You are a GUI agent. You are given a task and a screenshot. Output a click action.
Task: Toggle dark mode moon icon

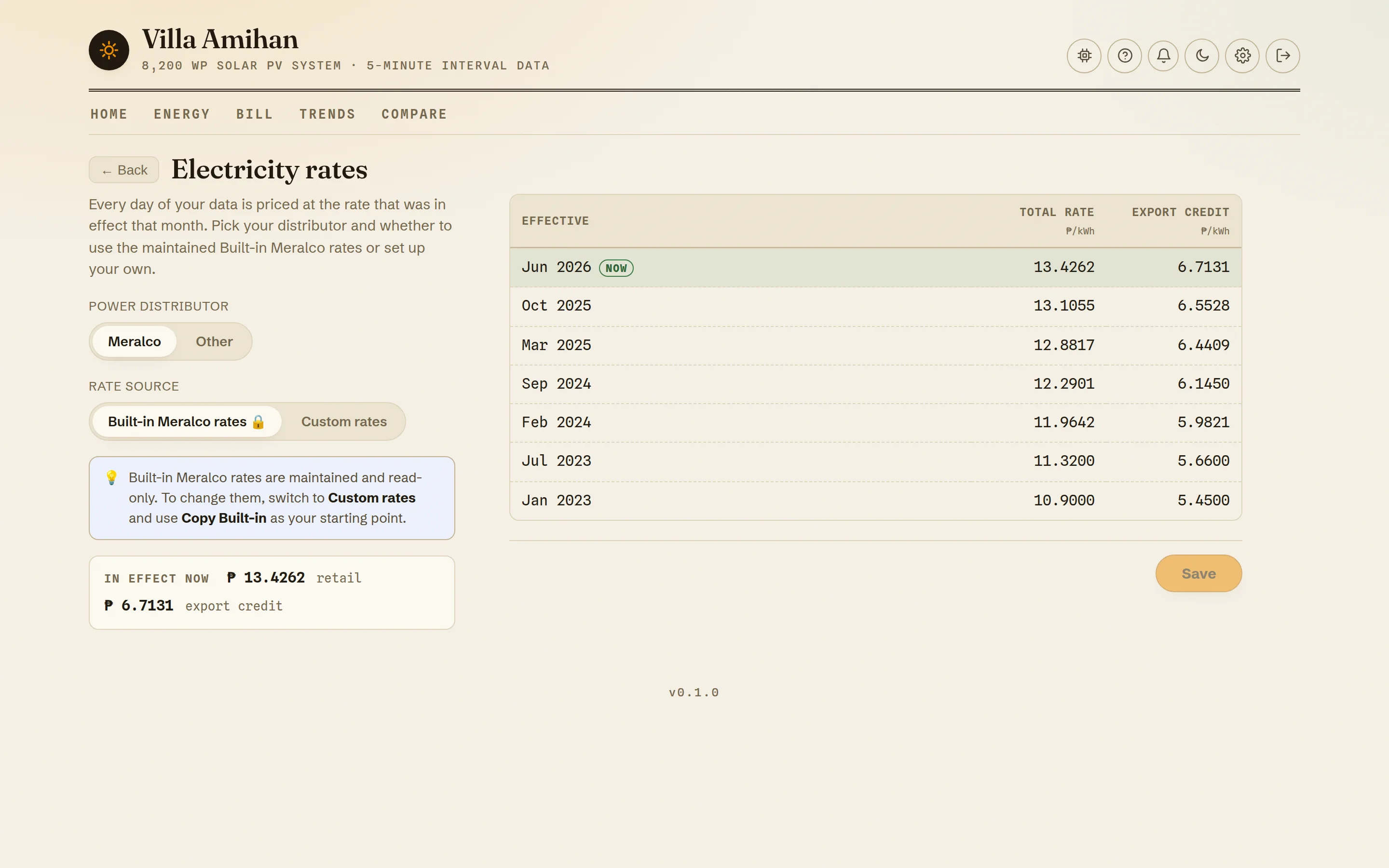click(x=1202, y=55)
